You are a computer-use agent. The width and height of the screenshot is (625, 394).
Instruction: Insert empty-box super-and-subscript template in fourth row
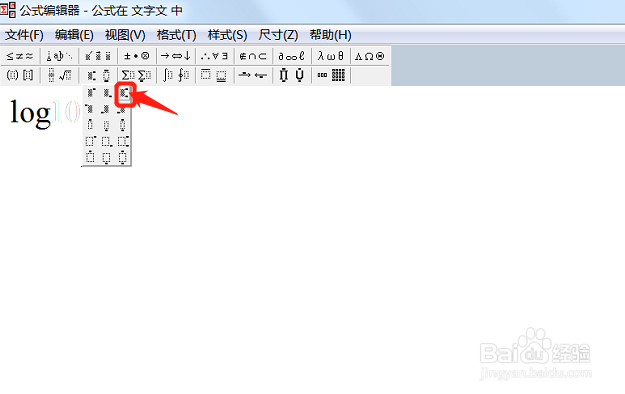pyautogui.click(x=123, y=141)
